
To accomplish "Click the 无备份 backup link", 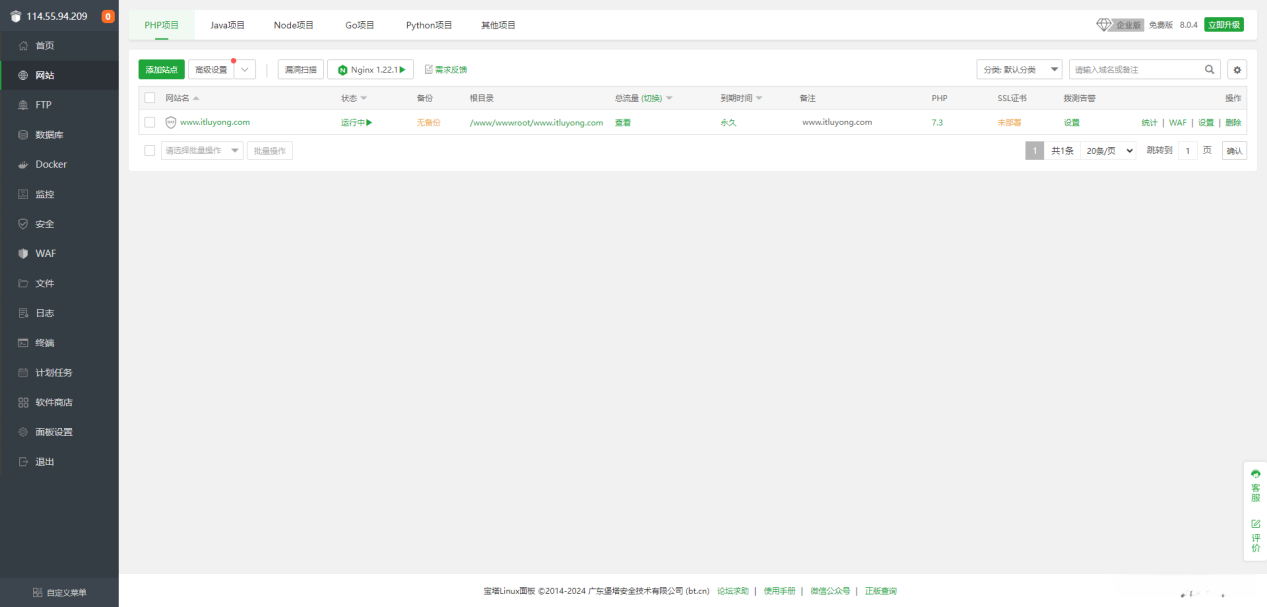I will tap(428, 122).
